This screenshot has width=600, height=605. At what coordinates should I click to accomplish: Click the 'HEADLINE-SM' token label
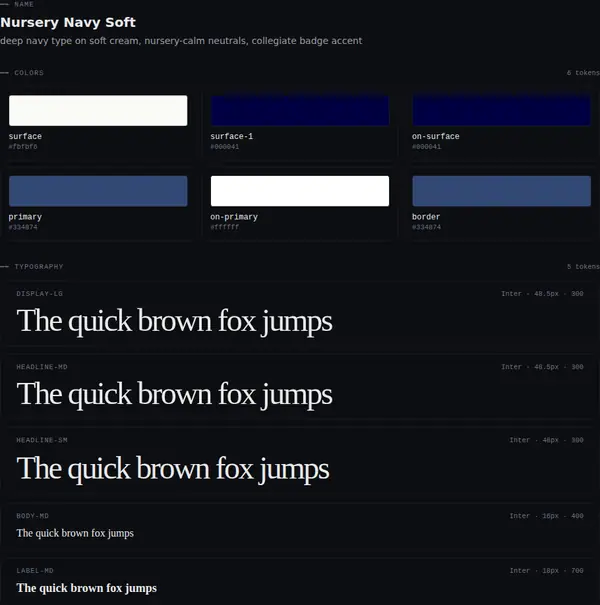point(42,440)
